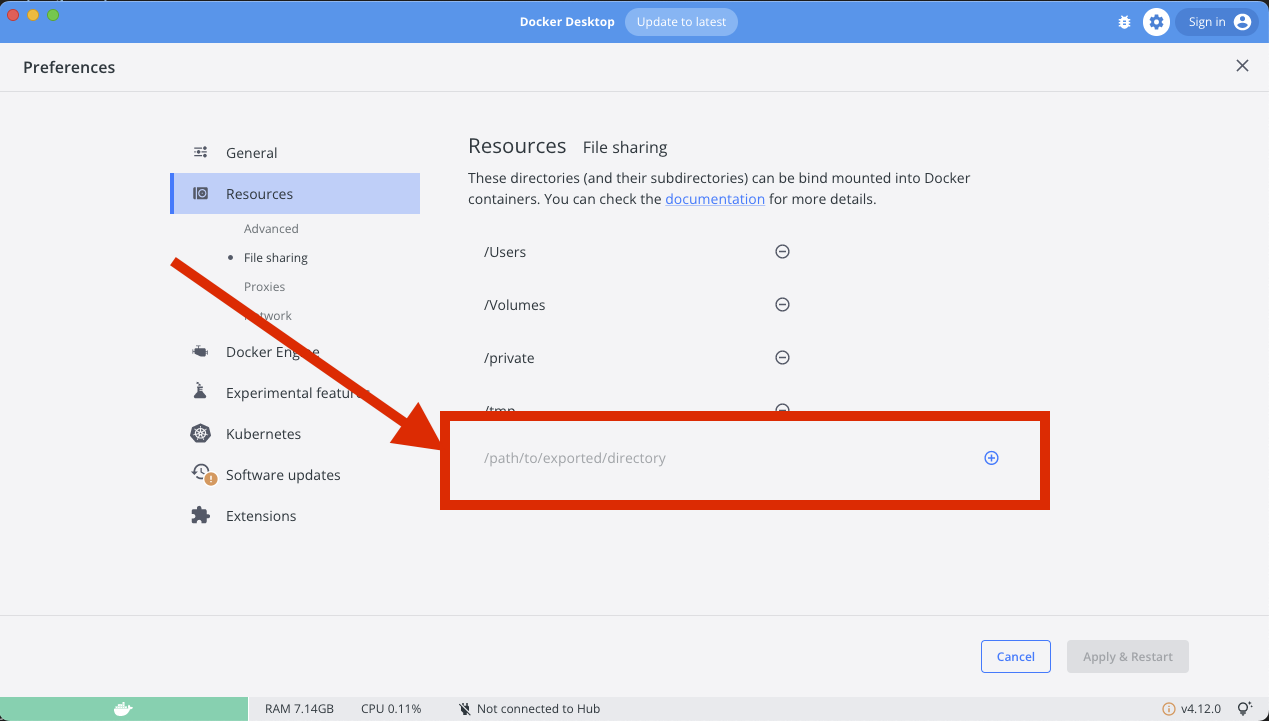Click the Experimental features flask icon

click(200, 392)
